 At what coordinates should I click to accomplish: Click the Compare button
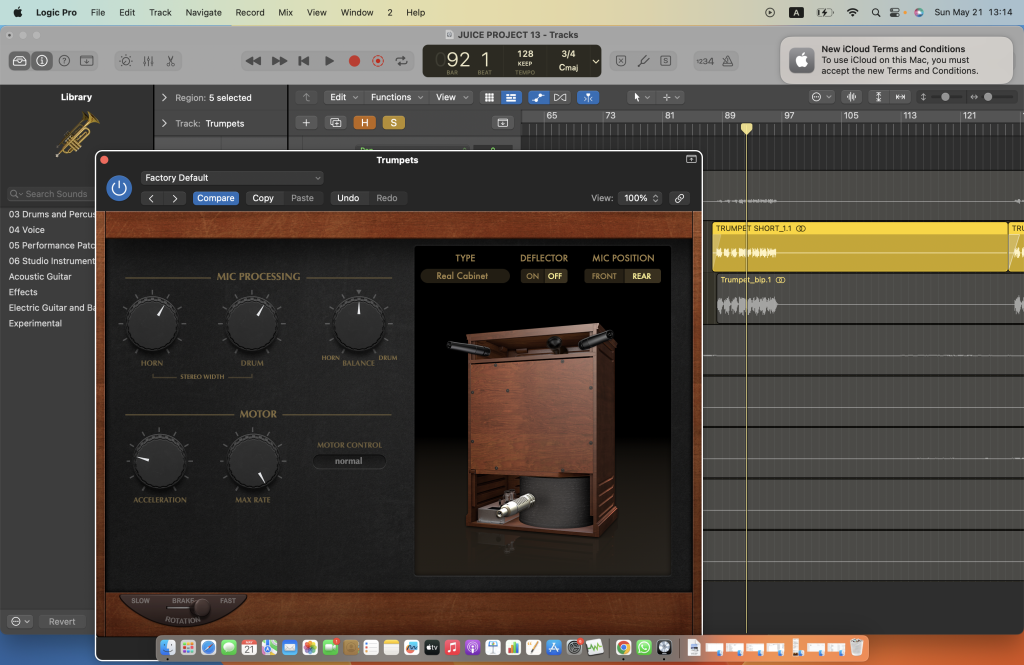coord(216,198)
